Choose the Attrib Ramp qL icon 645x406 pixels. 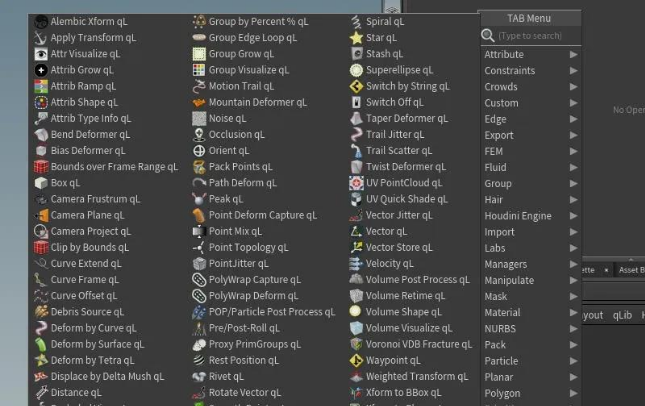(x=41, y=86)
